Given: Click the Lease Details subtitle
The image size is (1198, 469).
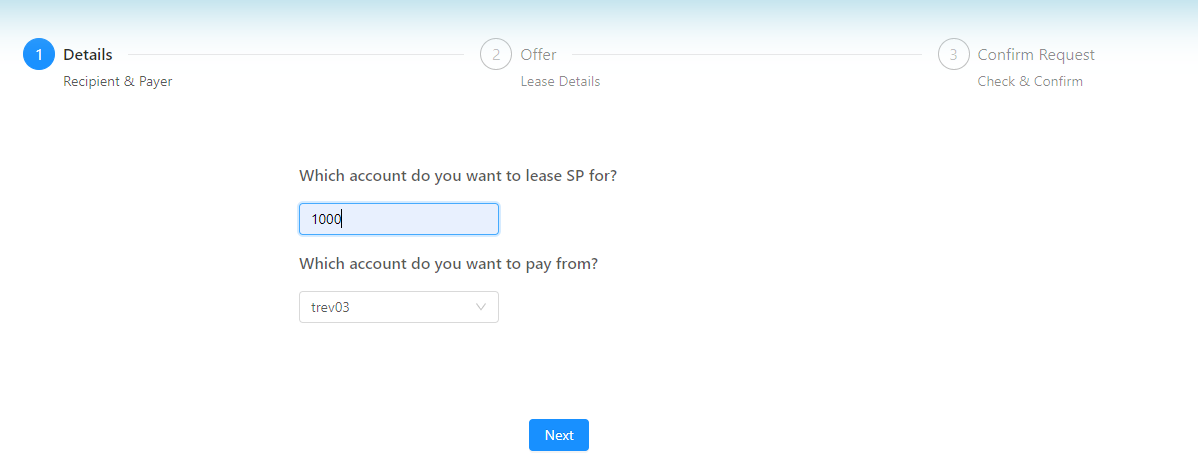Looking at the screenshot, I should [560, 82].
